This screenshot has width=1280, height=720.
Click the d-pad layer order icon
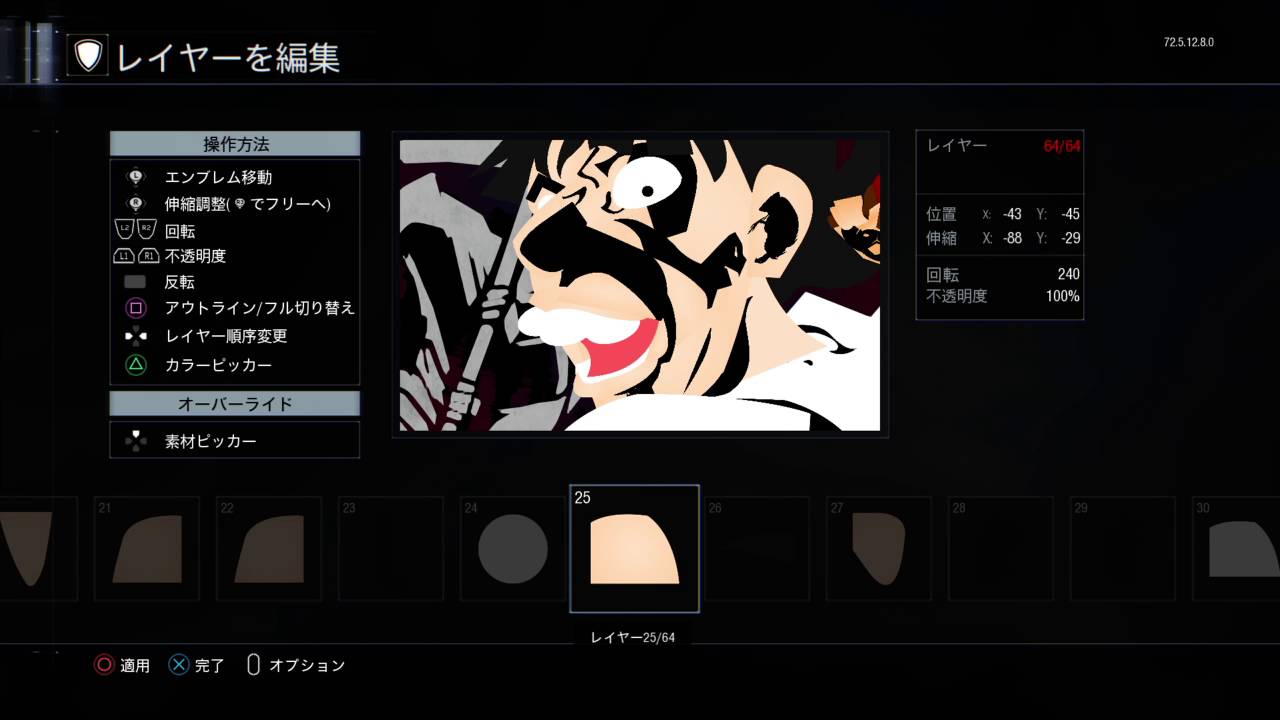point(136,336)
